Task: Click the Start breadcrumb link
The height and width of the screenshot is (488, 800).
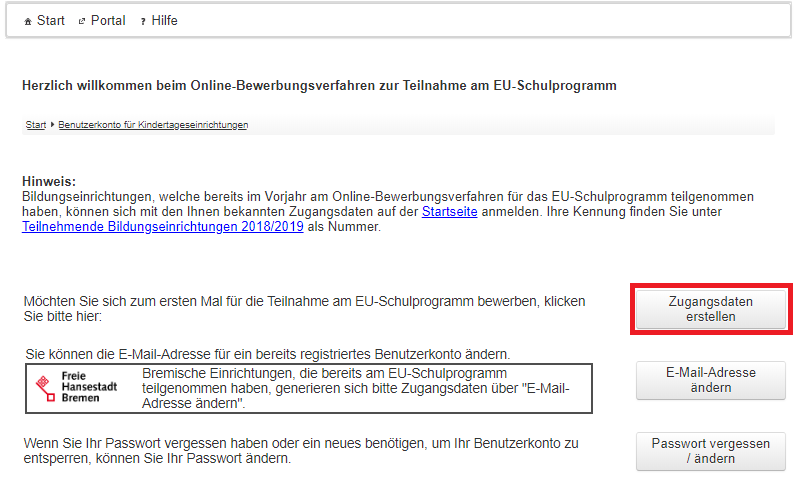Action: [36, 125]
